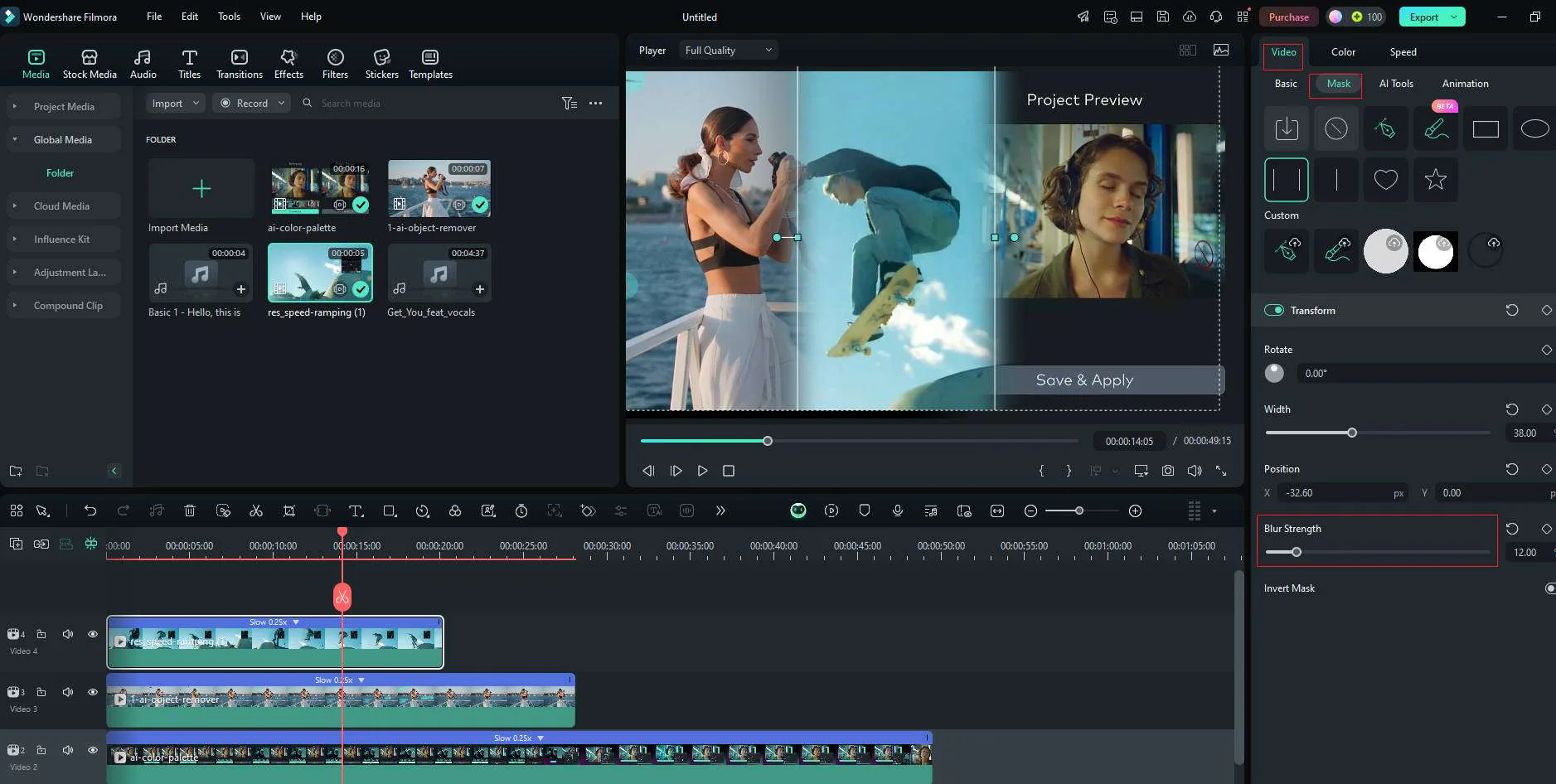Click the player progress bar handle
This screenshot has width=1556, height=784.
tap(768, 441)
